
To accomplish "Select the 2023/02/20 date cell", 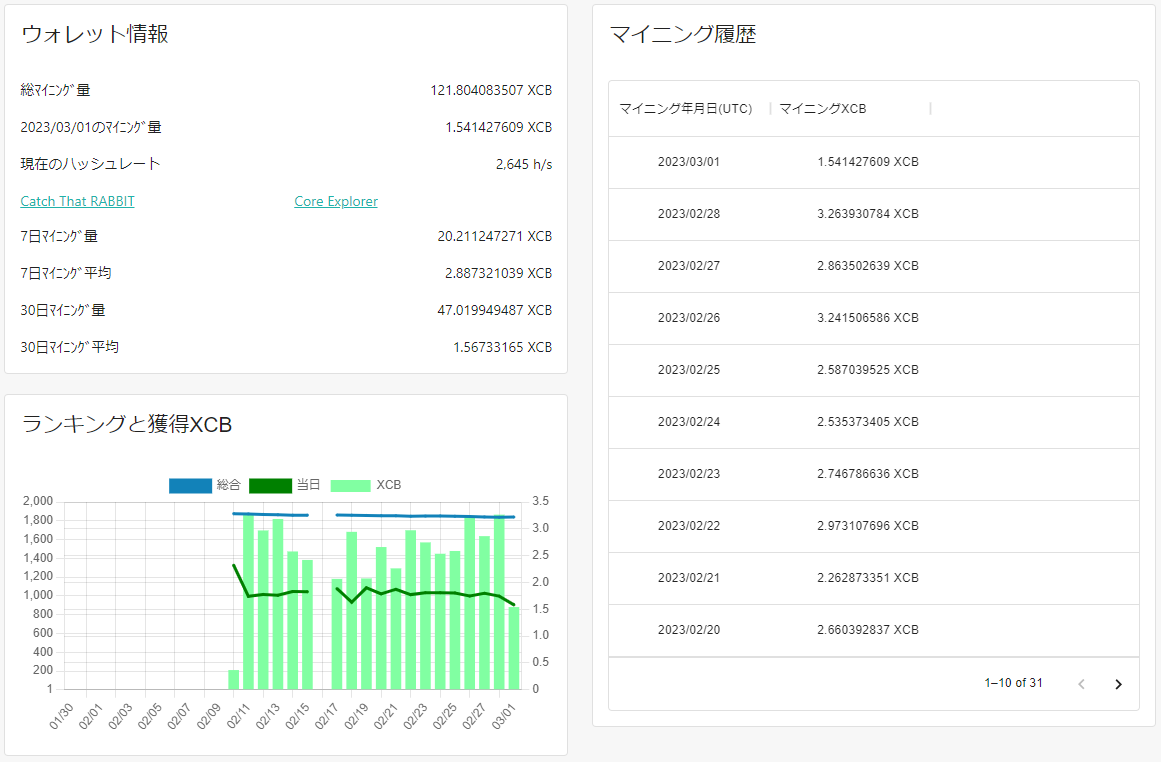I will click(689, 630).
